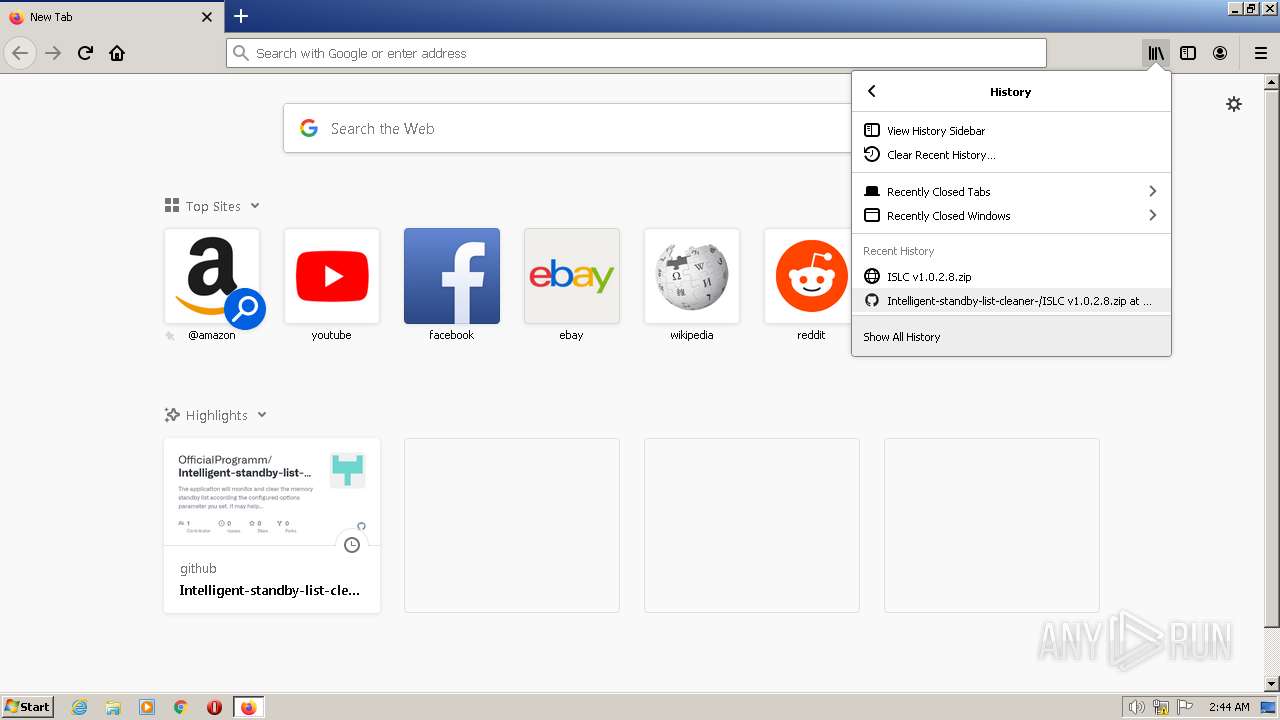Click the forward navigation arrow

pos(53,53)
